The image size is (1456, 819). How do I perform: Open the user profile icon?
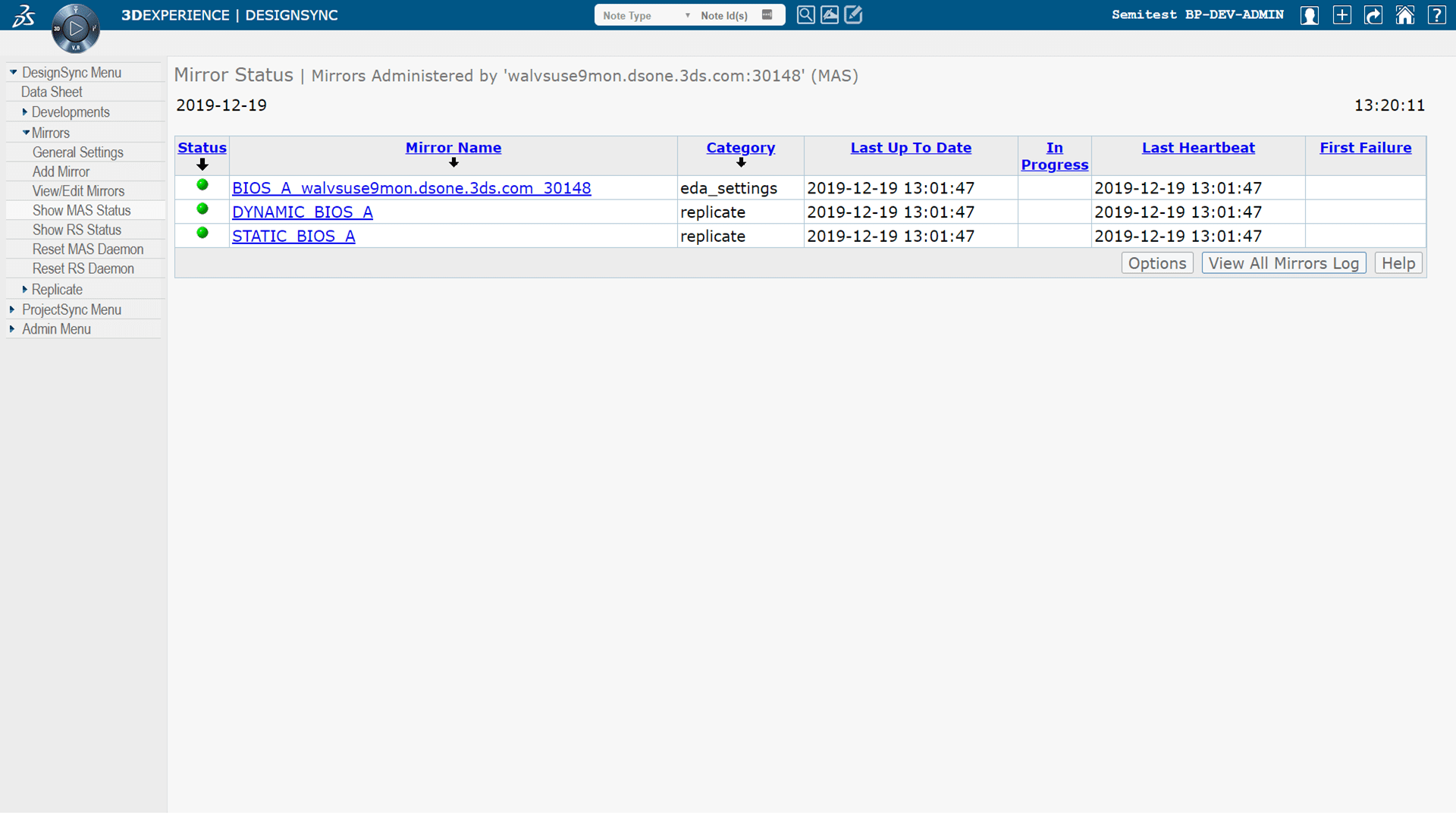point(1309,15)
